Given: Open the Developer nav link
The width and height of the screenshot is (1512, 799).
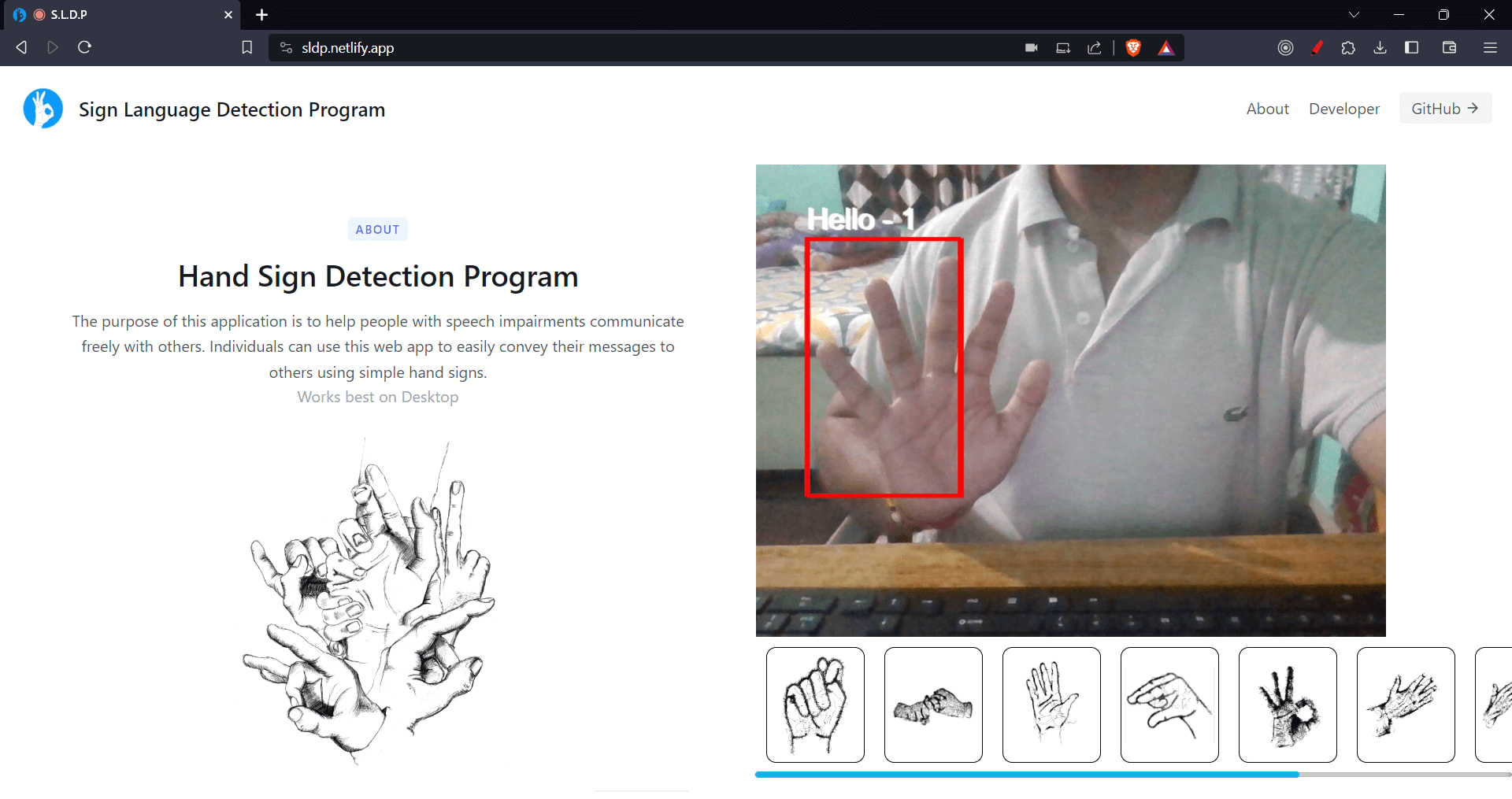Looking at the screenshot, I should pyautogui.click(x=1343, y=109).
